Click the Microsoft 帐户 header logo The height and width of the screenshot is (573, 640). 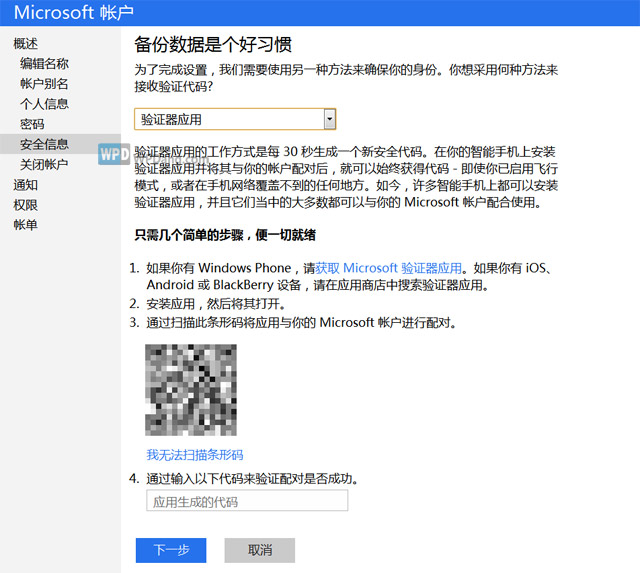(x=75, y=14)
